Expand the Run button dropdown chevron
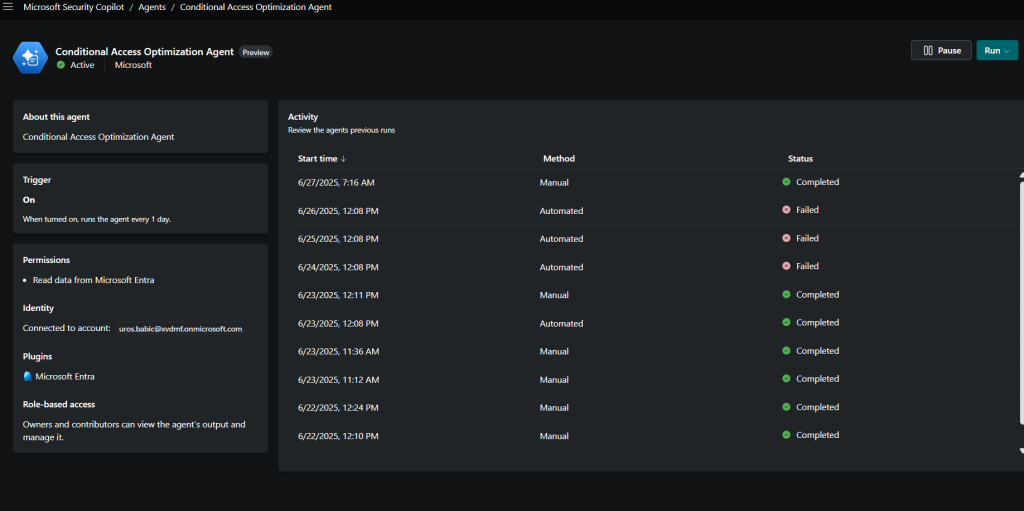 coord(1006,51)
